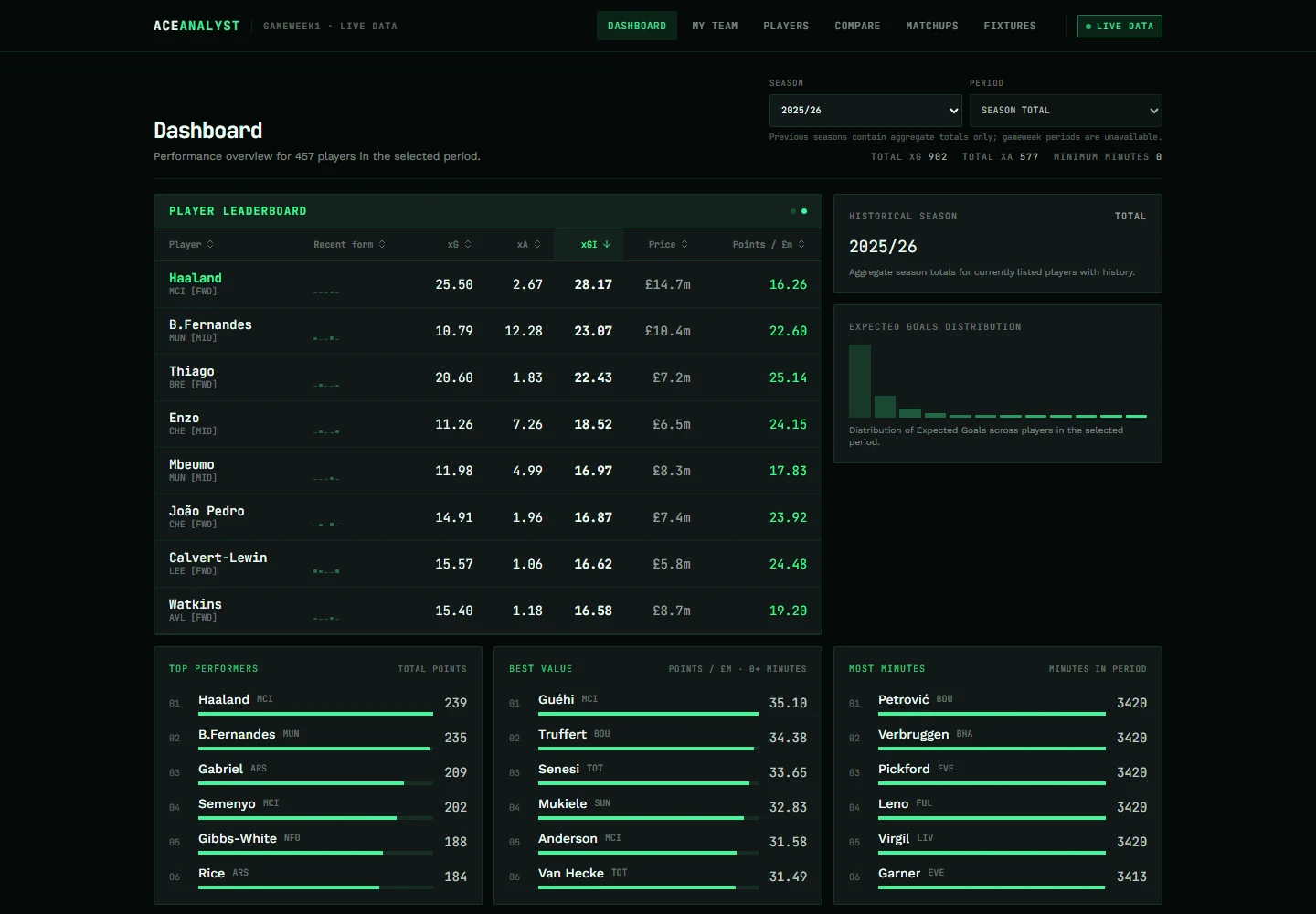The image size is (1316, 914).
Task: Click the Total xG 902 stat
Action: 908,157
